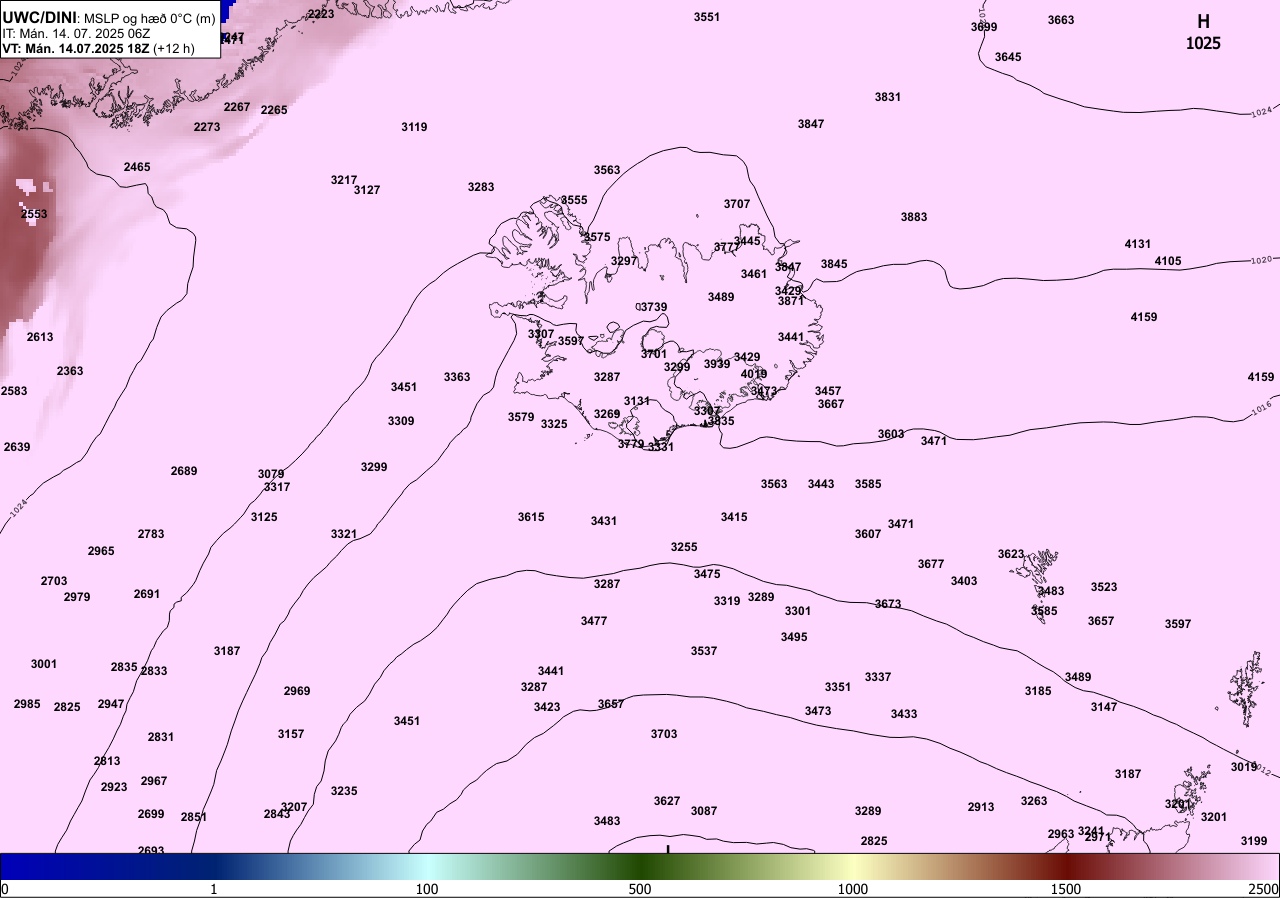Image resolution: width=1280 pixels, height=898 pixels.
Task: Click the height value 4131
Action: (1138, 244)
